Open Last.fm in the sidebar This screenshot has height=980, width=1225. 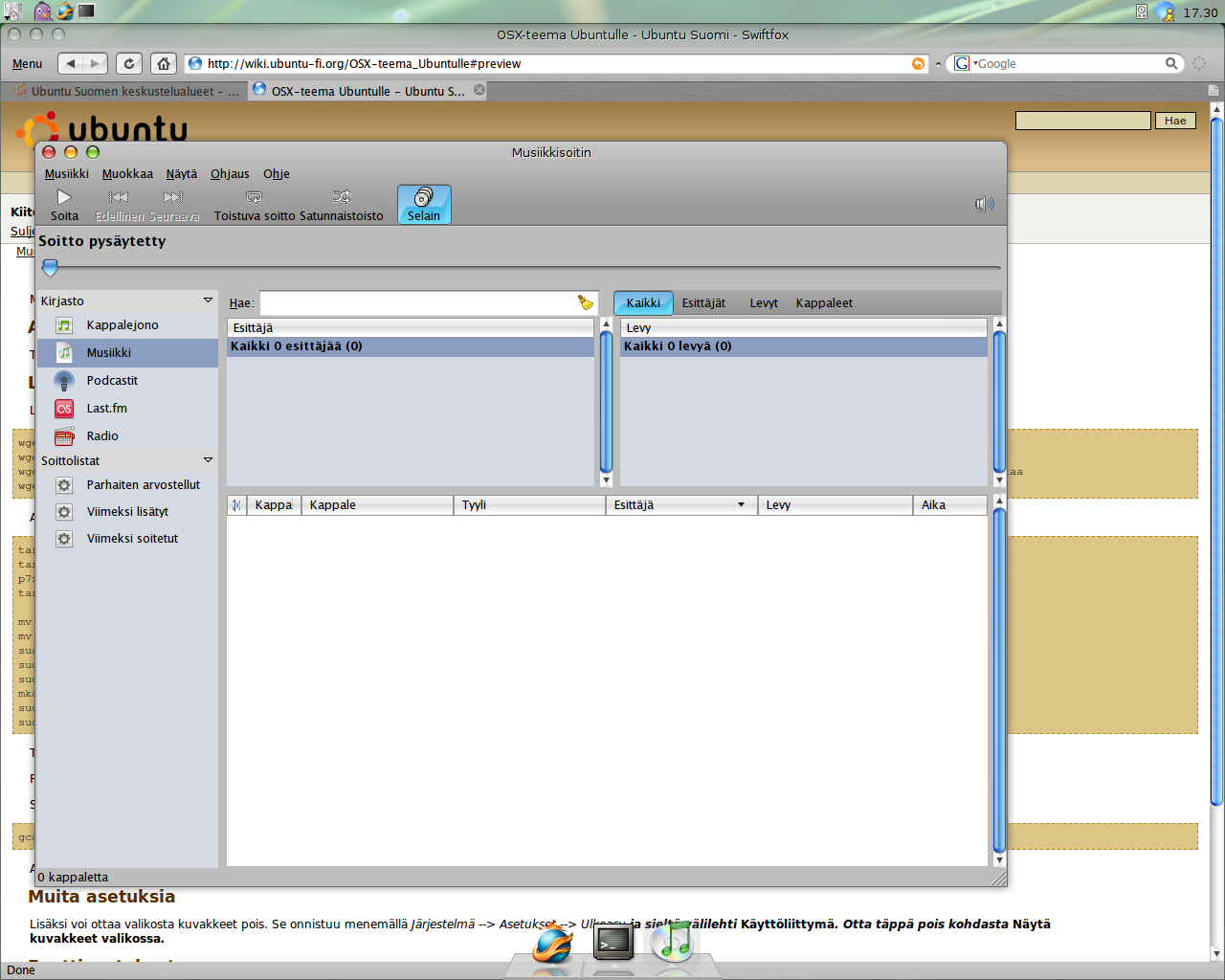pyautogui.click(x=106, y=409)
